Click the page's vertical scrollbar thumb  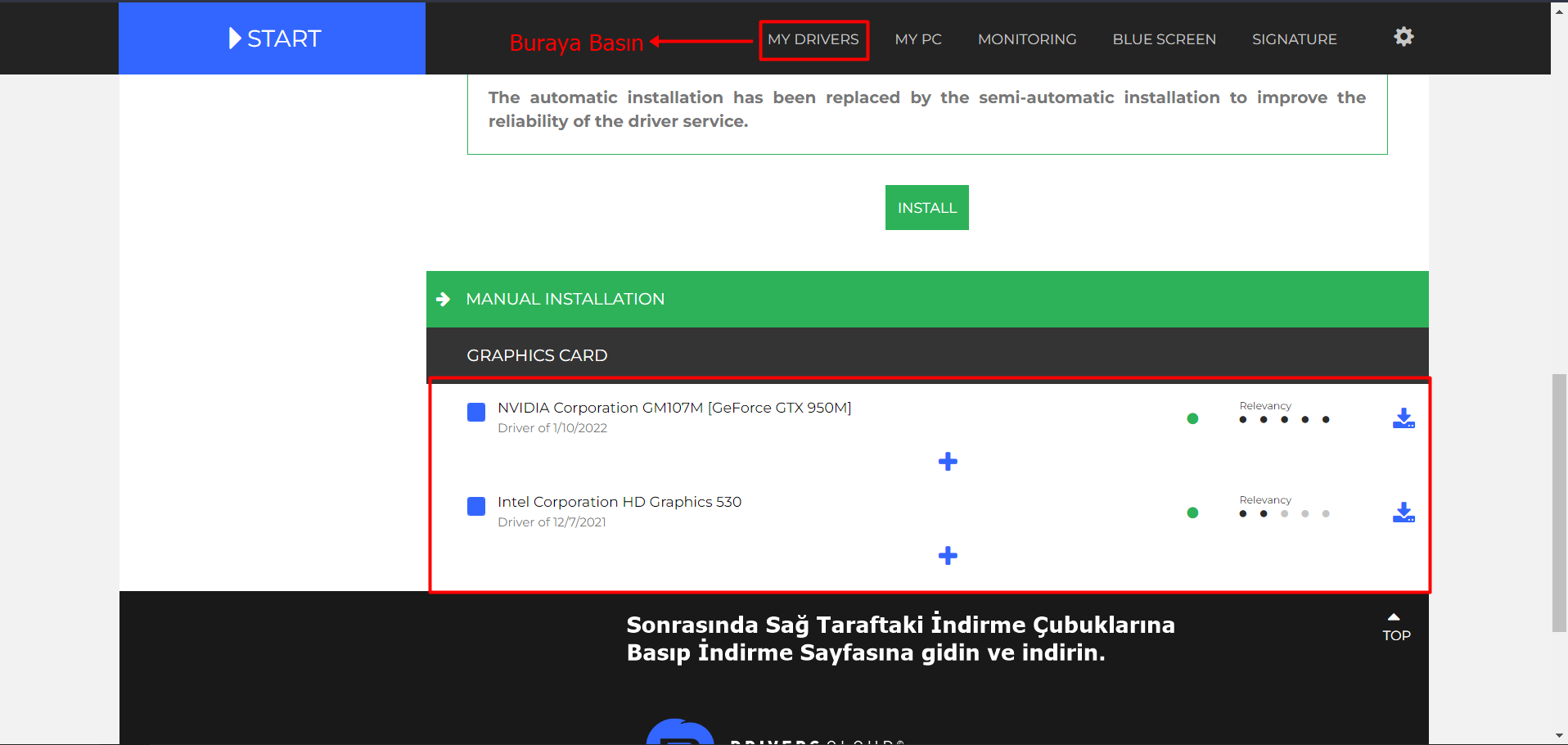click(1559, 503)
